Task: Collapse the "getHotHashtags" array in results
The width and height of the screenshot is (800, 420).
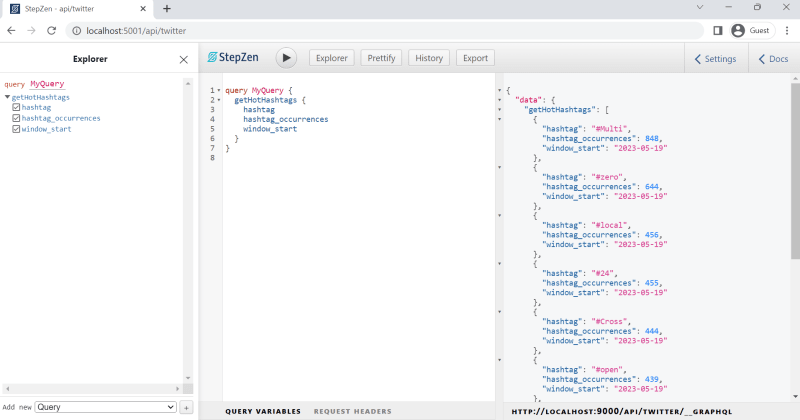Action: point(499,110)
